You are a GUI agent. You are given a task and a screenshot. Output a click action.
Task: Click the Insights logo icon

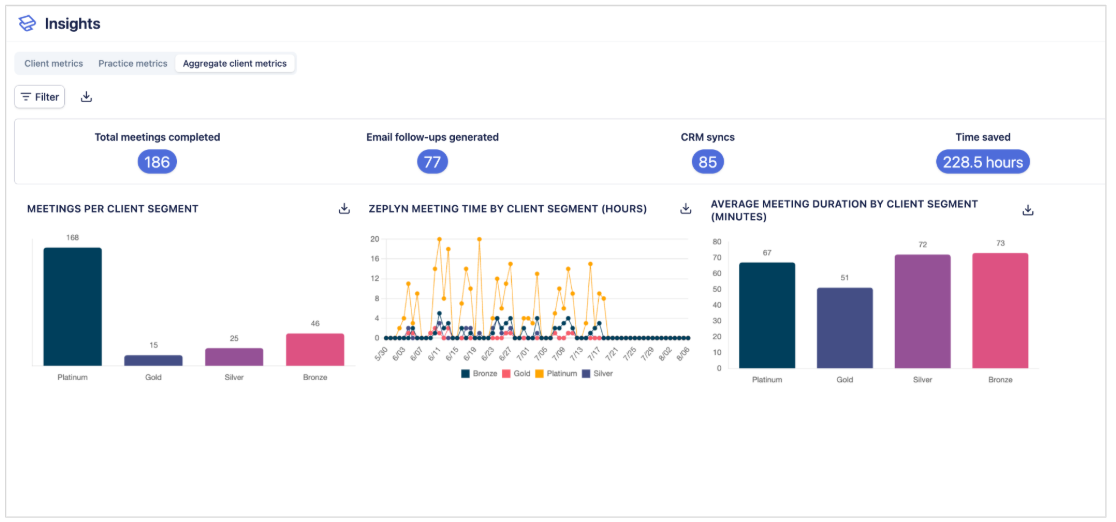[x=27, y=23]
